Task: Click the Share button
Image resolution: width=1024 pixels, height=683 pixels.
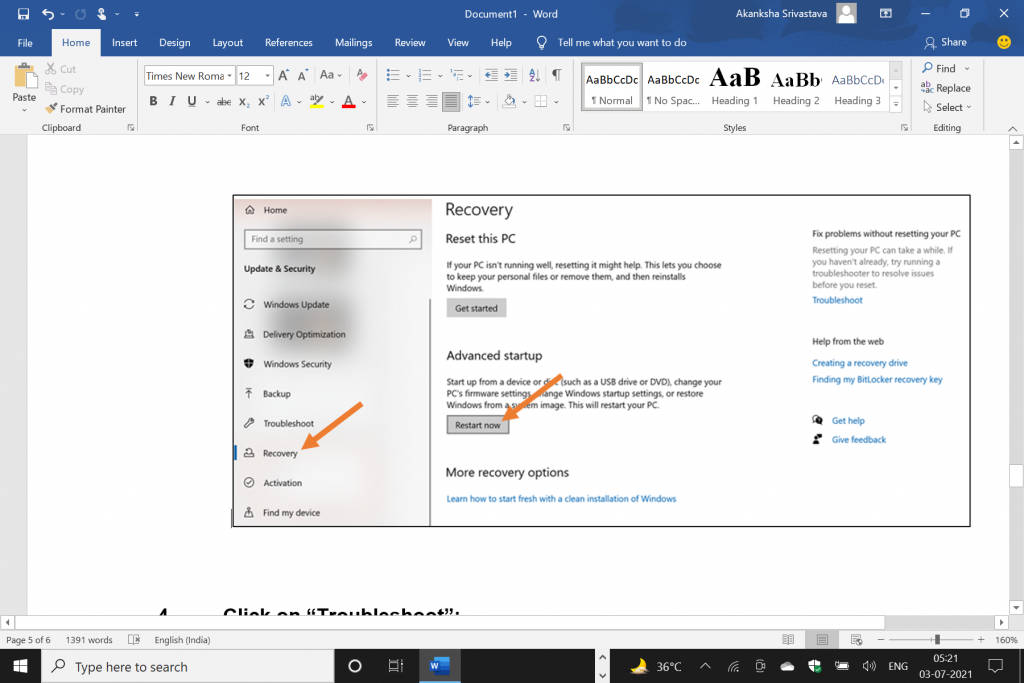Action: [945, 42]
